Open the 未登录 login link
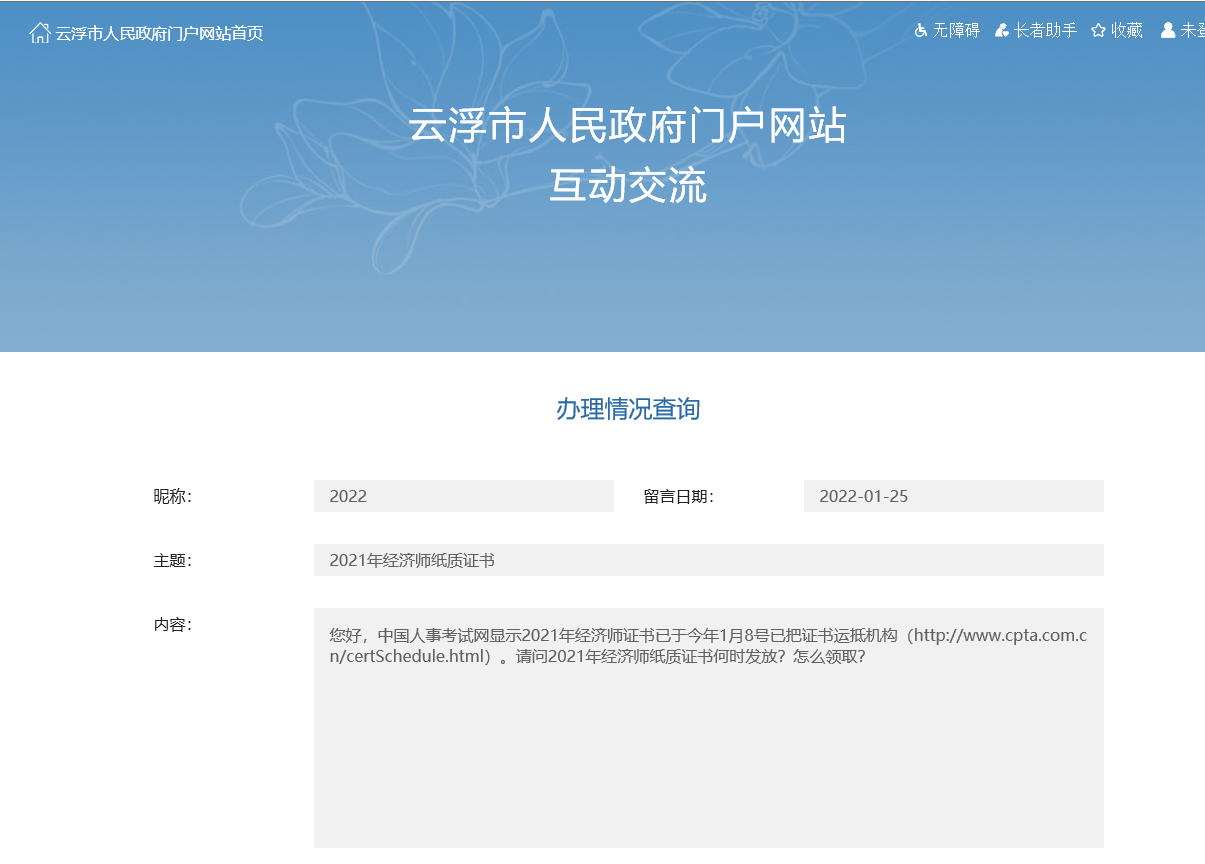Image resolution: width=1205 pixels, height=864 pixels. pyautogui.click(x=1192, y=31)
